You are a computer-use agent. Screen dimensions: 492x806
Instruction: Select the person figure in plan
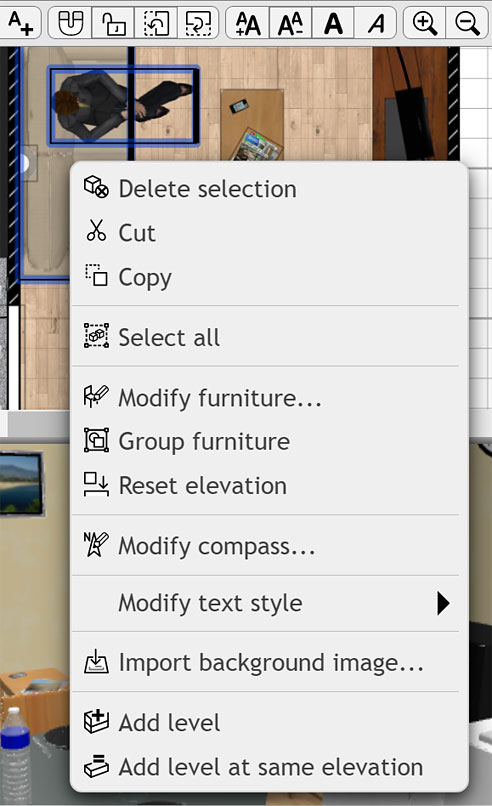[123, 105]
